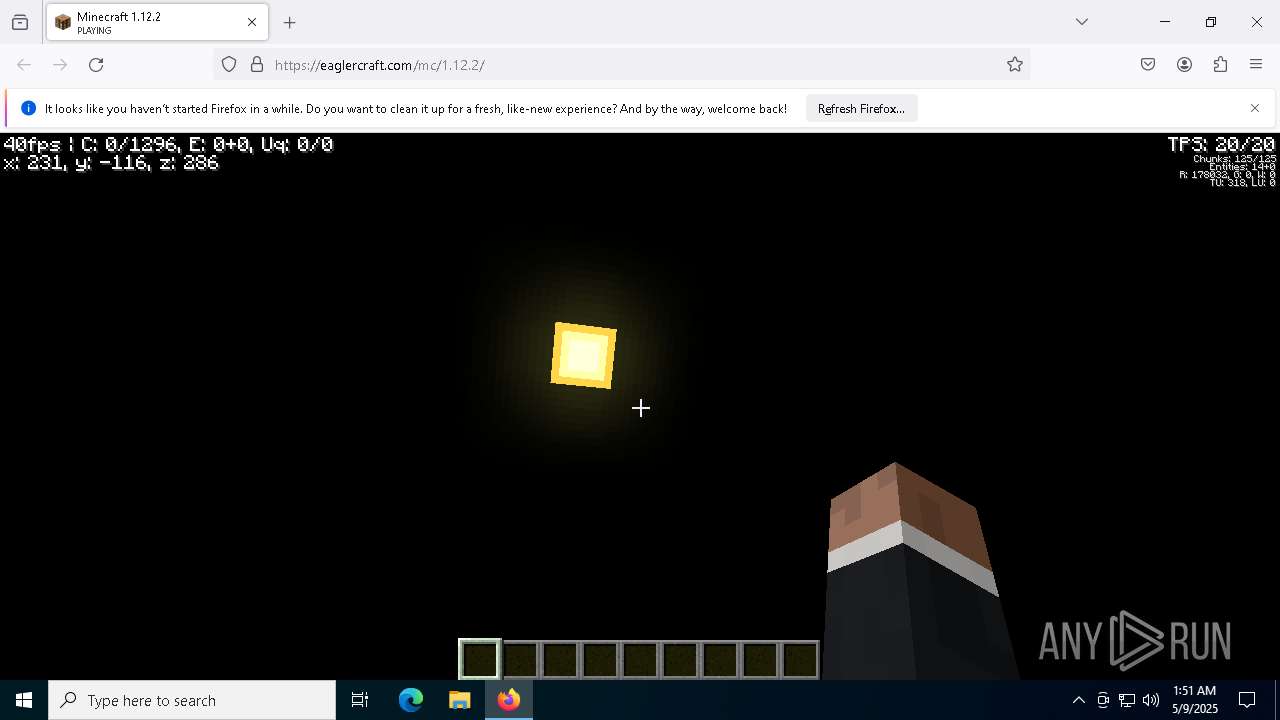Restore down the Firefox window

click(x=1211, y=22)
